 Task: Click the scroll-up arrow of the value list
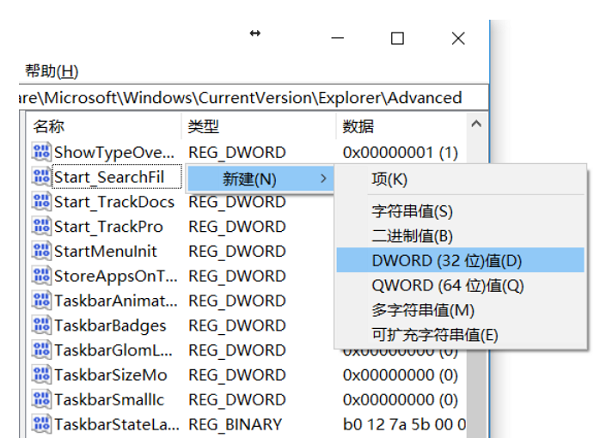[476, 124]
